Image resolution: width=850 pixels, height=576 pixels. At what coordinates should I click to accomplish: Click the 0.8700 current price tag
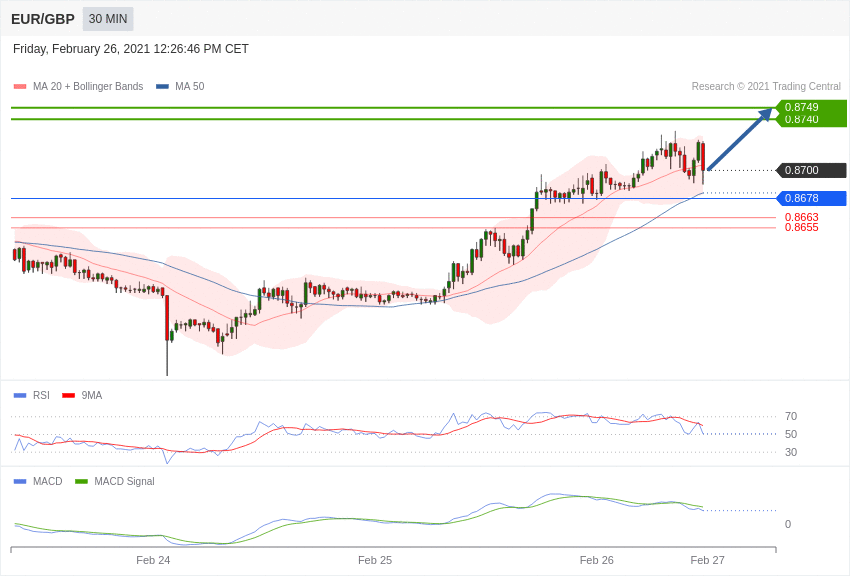(x=812, y=170)
